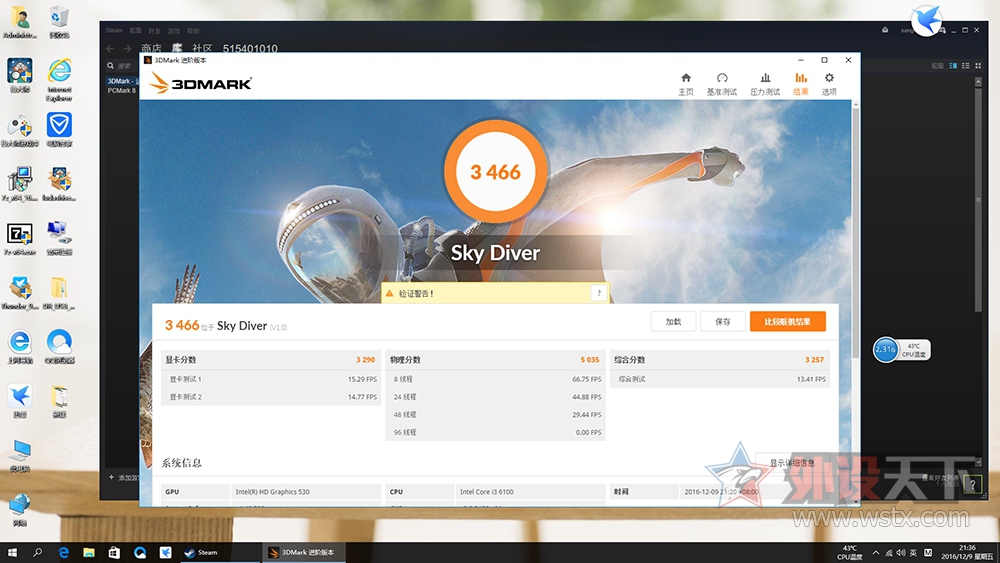This screenshot has height=563, width=1000.
Task: Switch Steam library to detail view
Action: [x=953, y=66]
